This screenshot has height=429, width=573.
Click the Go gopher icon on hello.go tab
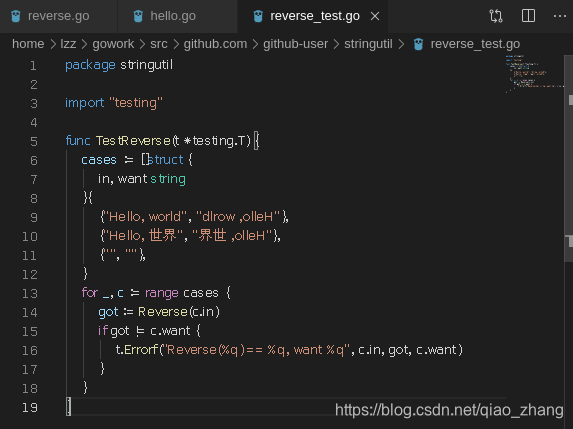pos(138,16)
